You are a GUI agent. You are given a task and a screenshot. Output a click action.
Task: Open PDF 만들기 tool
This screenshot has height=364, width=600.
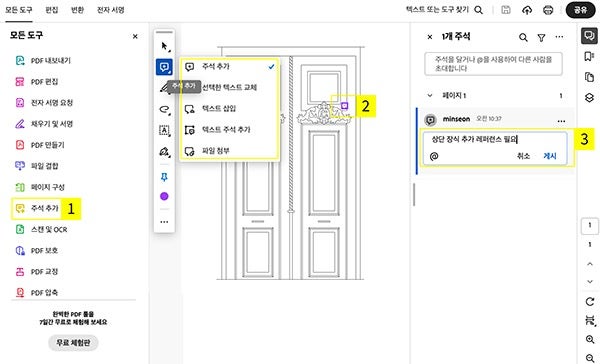[39, 145]
